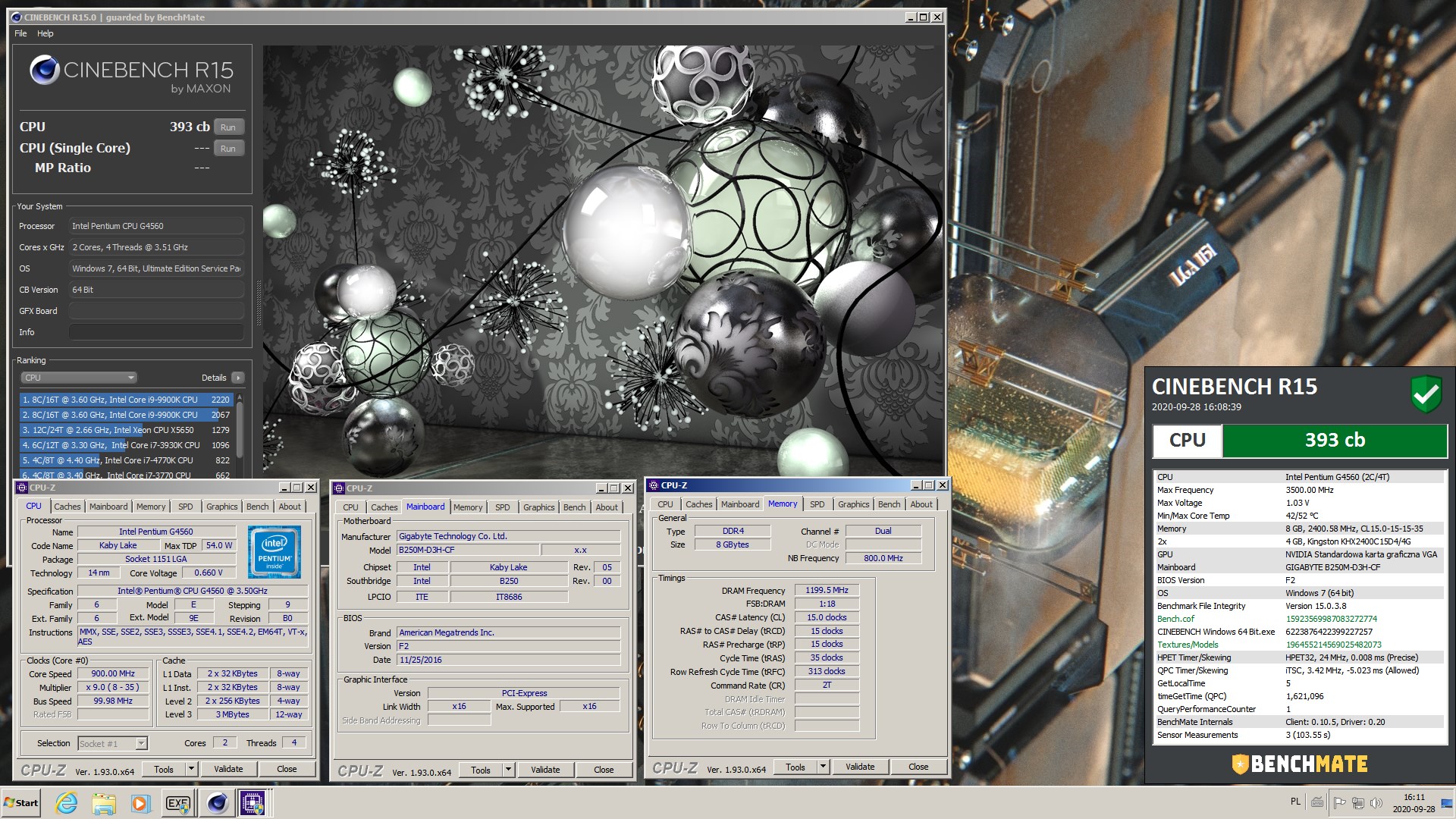Select About tab in rightmost CPU-Z window
The width and height of the screenshot is (1456, 819).
[921, 504]
